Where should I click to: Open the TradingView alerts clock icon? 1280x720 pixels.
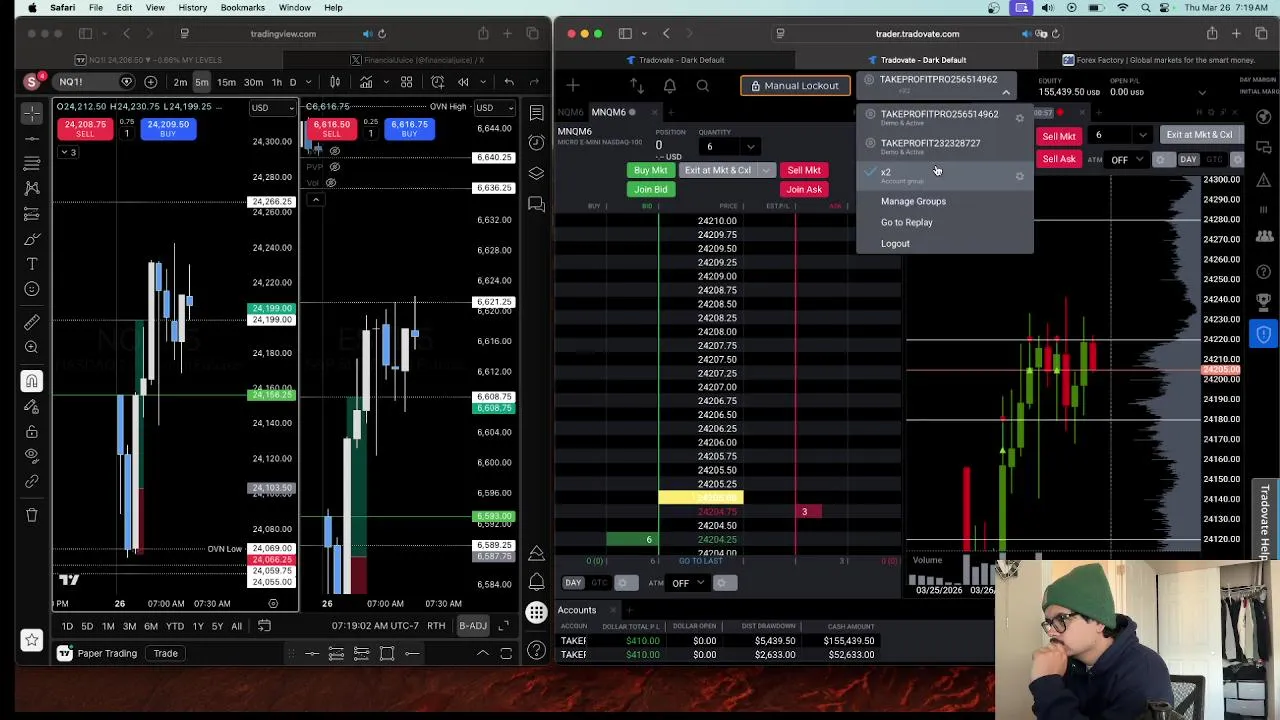click(x=537, y=143)
